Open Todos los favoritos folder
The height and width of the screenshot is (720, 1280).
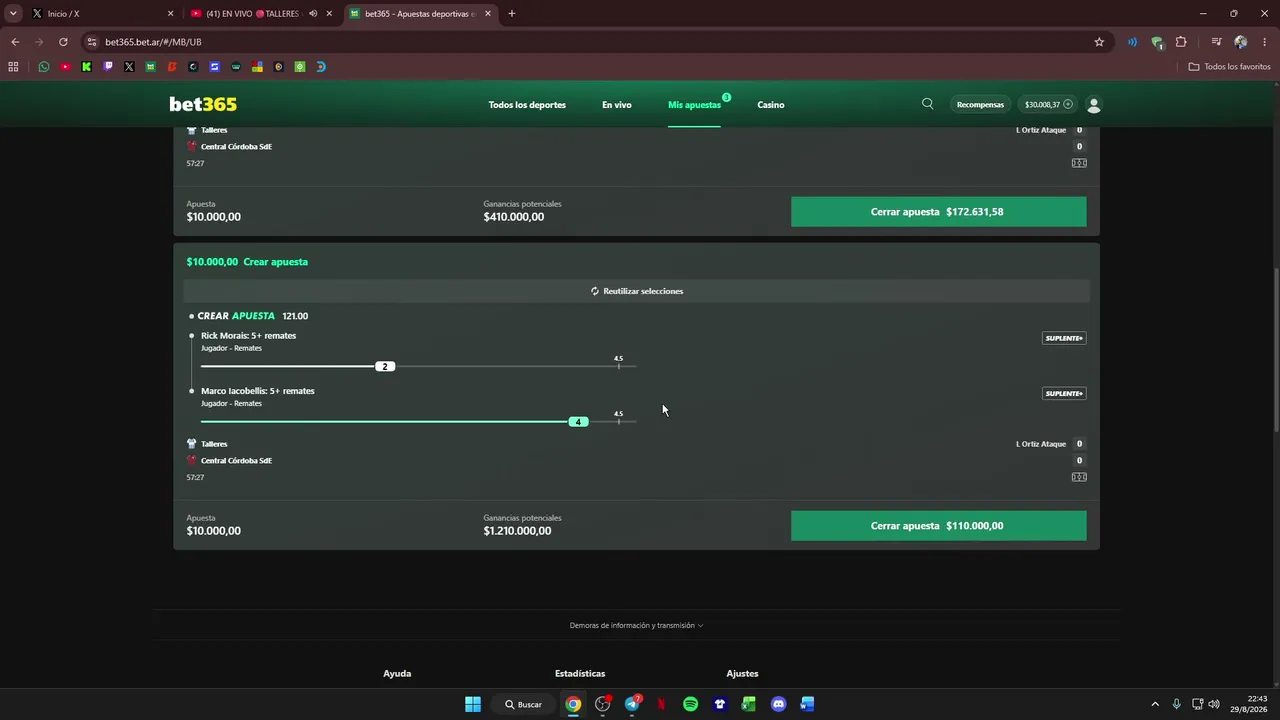[1230, 67]
